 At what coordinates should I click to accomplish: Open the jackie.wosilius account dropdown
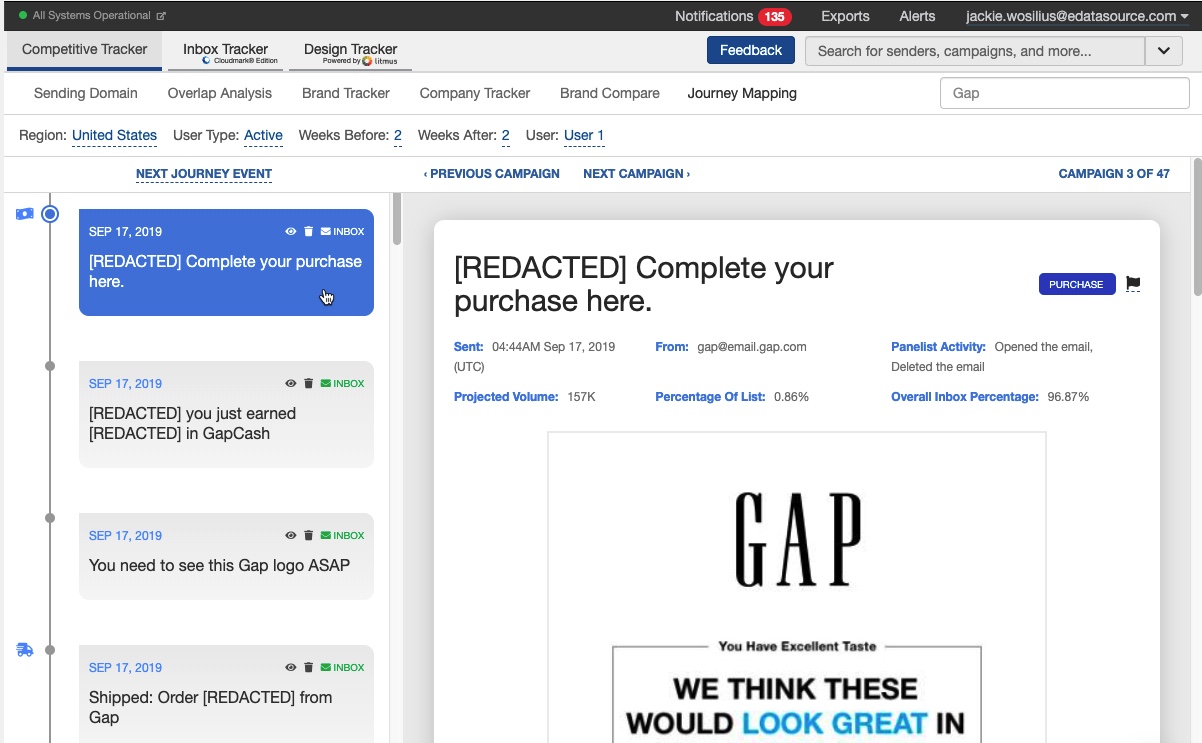(1076, 16)
